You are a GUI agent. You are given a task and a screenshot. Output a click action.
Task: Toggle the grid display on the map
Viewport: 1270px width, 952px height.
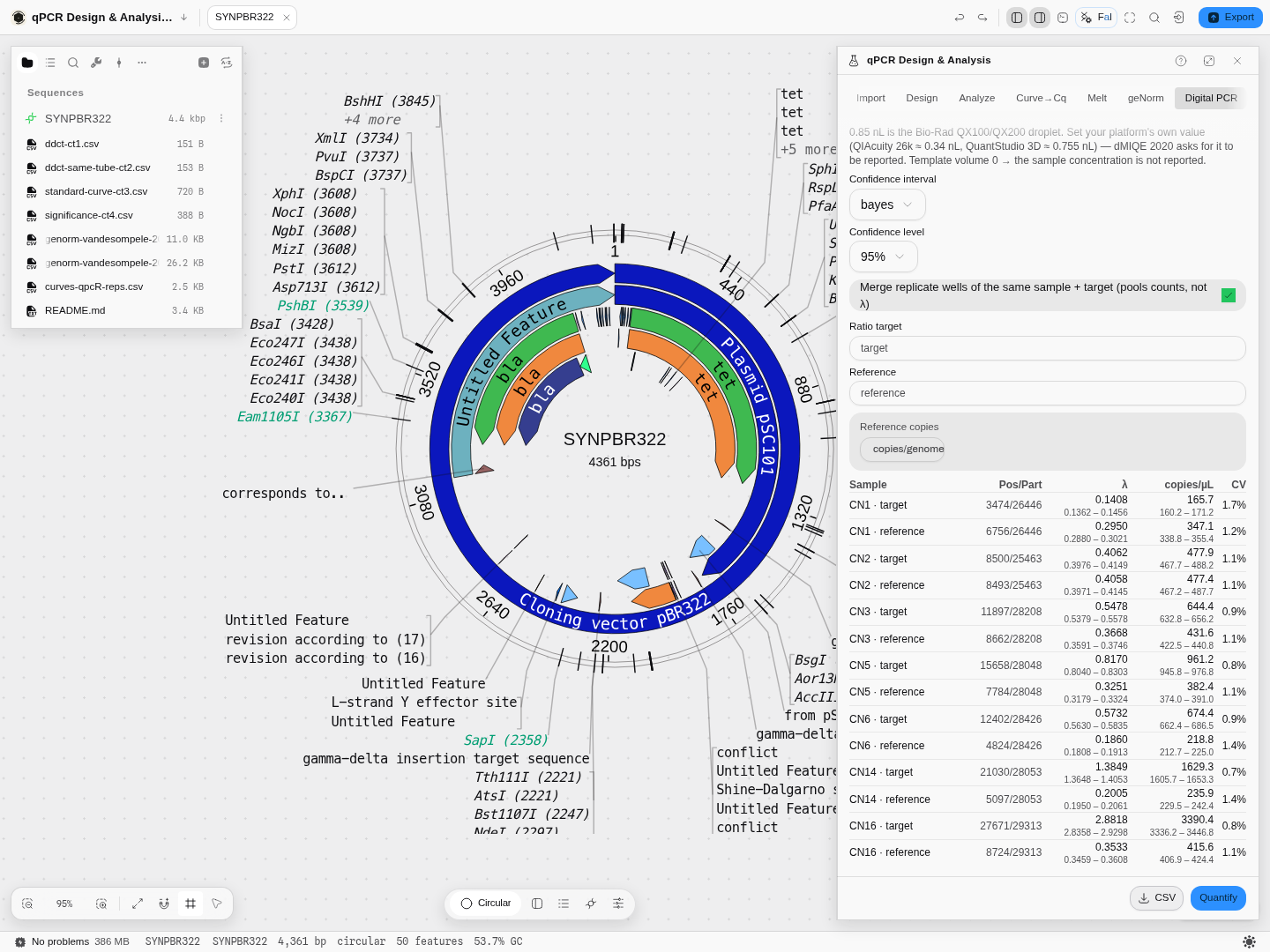pos(190,904)
